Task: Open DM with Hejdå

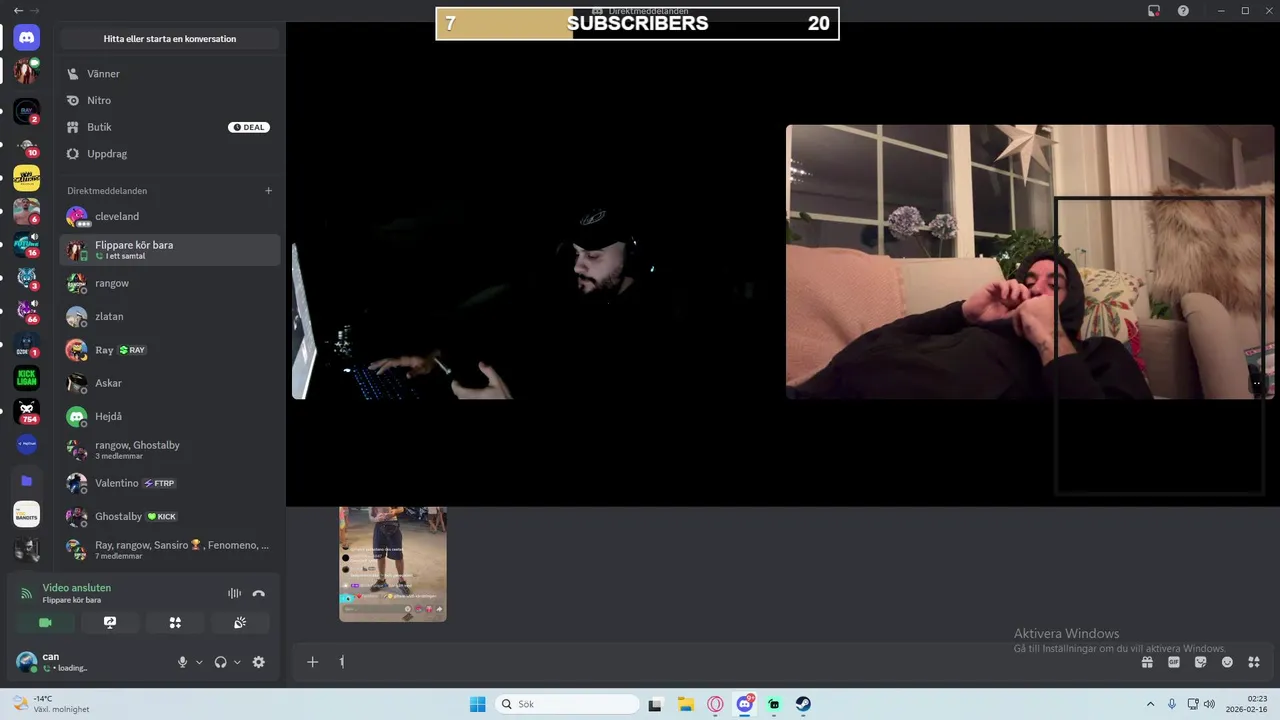Action: pyautogui.click(x=170, y=416)
